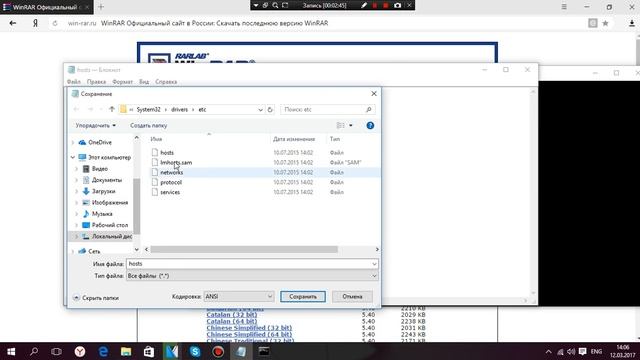Expand the Загрузки tree node

(77, 191)
